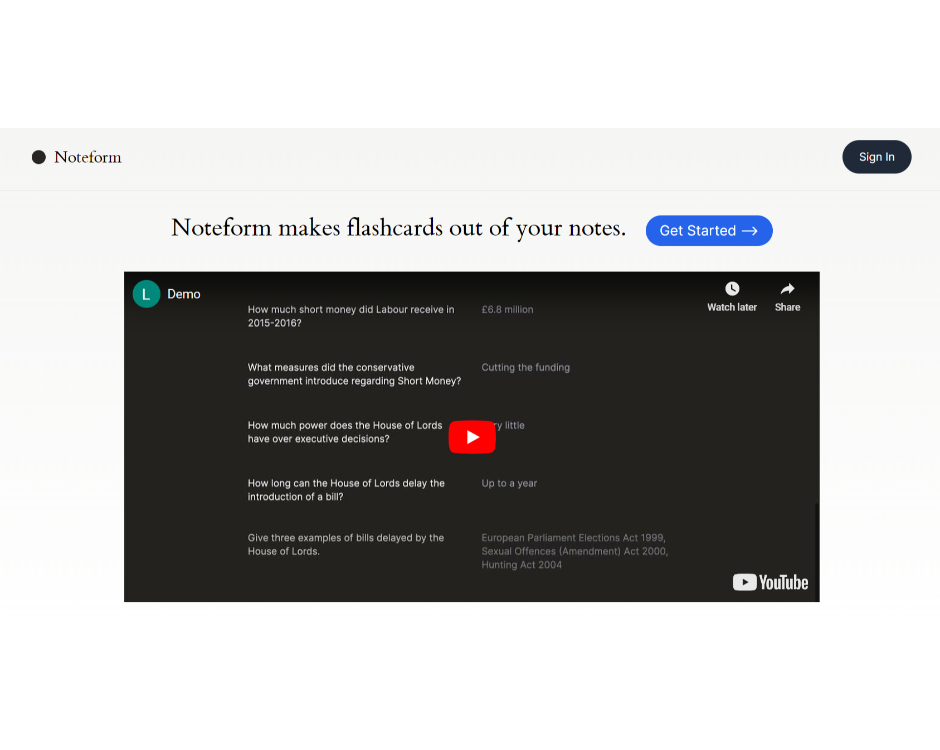
Task: Click 'How long can the House of Lords delay' question
Action: 346,490
